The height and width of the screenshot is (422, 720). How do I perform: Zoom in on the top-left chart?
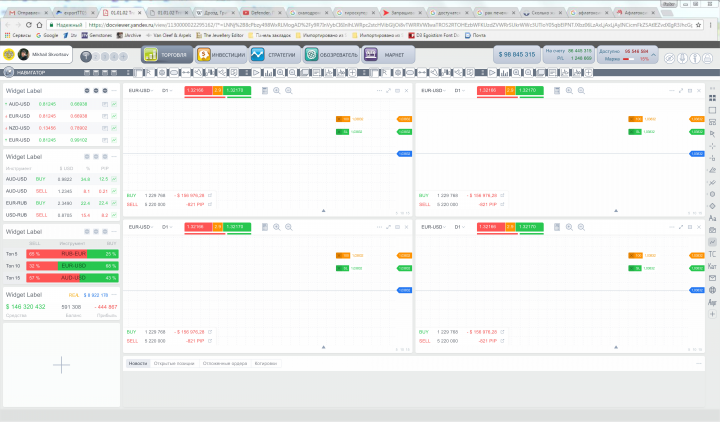tap(276, 91)
